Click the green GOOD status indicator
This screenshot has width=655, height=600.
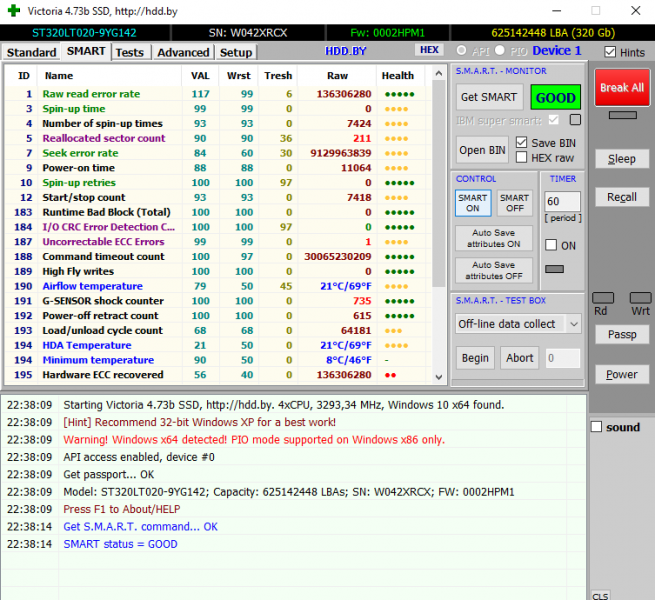pyautogui.click(x=555, y=97)
